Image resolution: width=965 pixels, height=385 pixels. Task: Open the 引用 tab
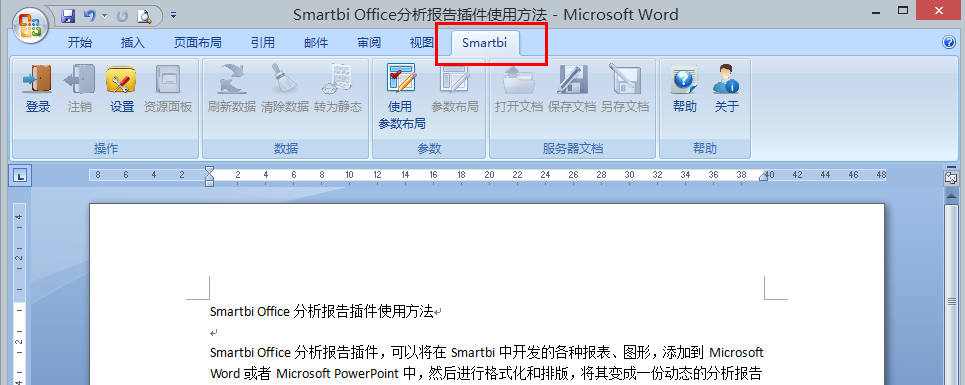pos(263,42)
